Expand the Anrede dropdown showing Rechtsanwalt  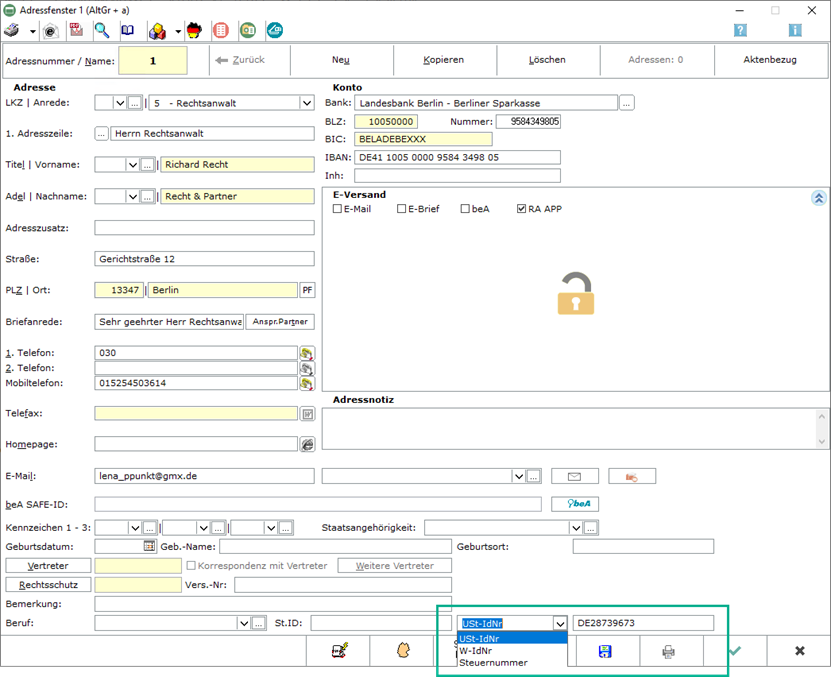point(307,103)
